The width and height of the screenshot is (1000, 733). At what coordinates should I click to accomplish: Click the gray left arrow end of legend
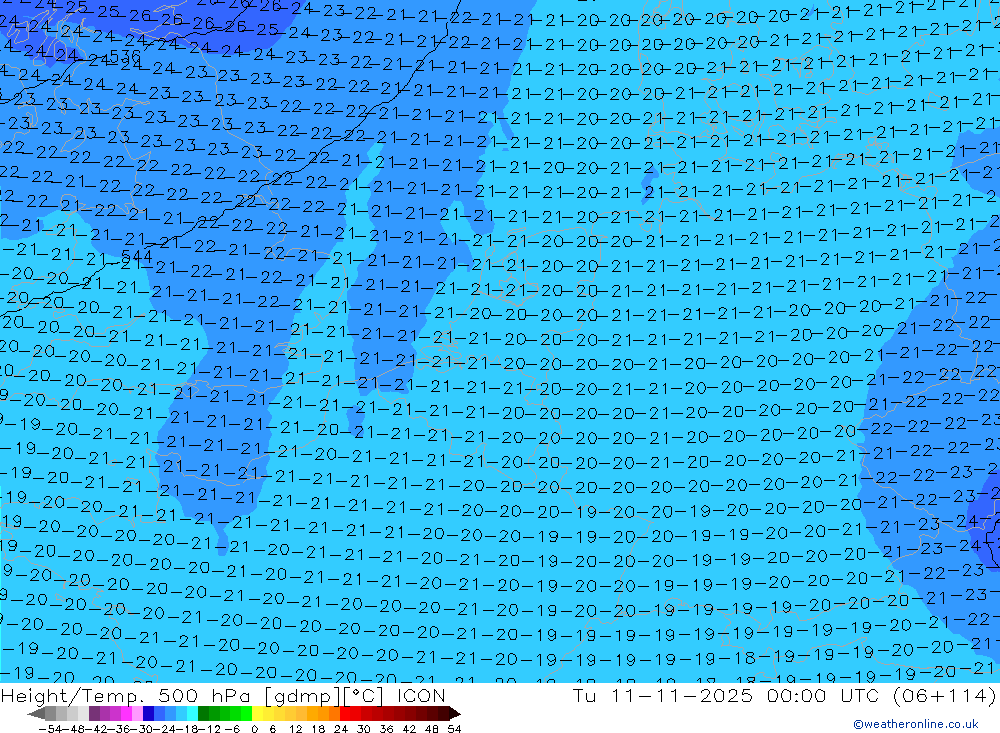click(x=36, y=713)
